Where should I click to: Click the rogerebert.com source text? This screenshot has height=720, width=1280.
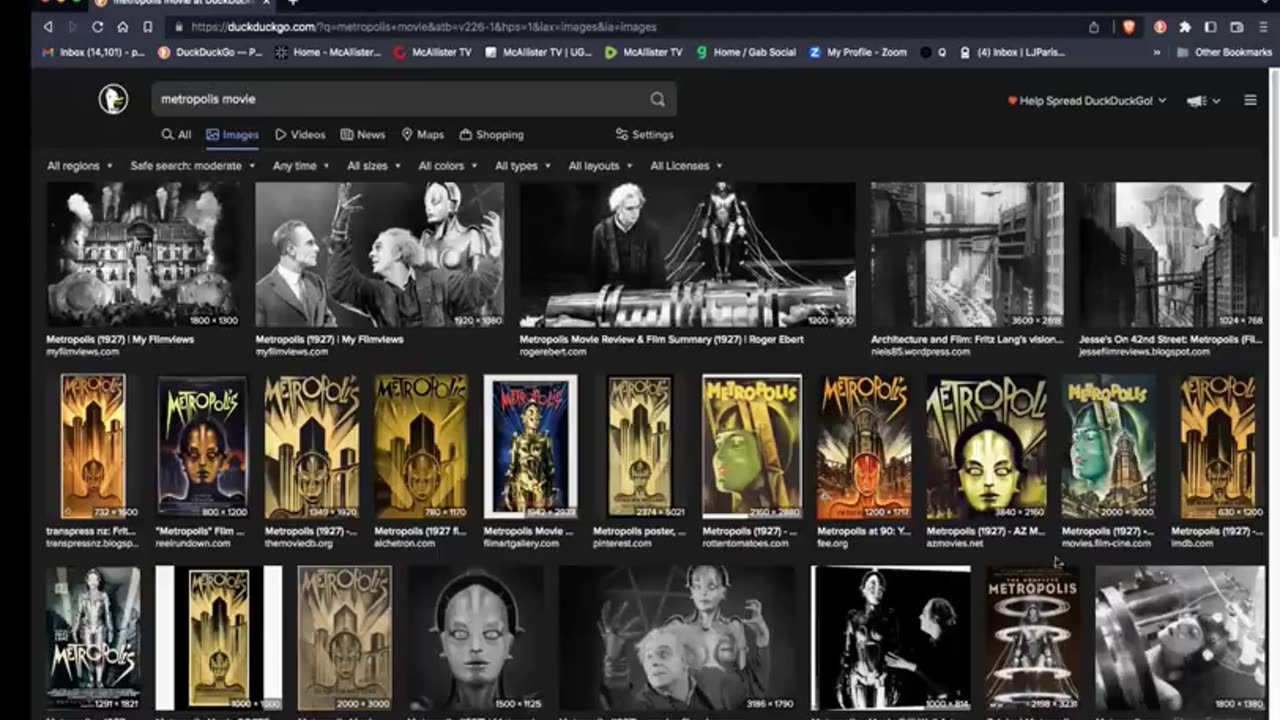[x=552, y=352]
